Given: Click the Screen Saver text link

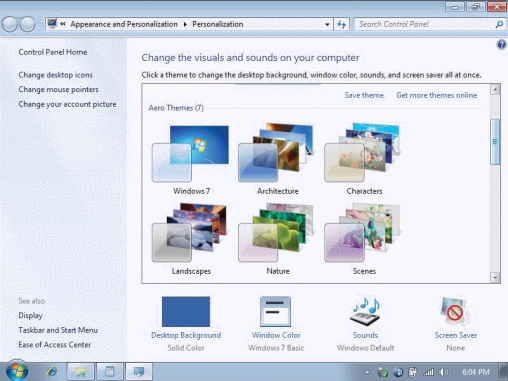Looking at the screenshot, I should pyautogui.click(x=456, y=335).
